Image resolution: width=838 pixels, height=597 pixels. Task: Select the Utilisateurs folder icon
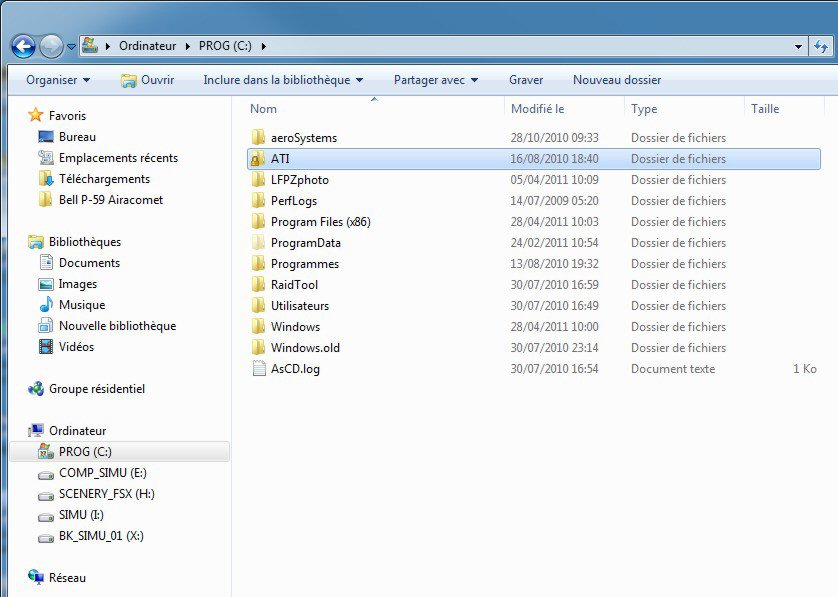[258, 306]
